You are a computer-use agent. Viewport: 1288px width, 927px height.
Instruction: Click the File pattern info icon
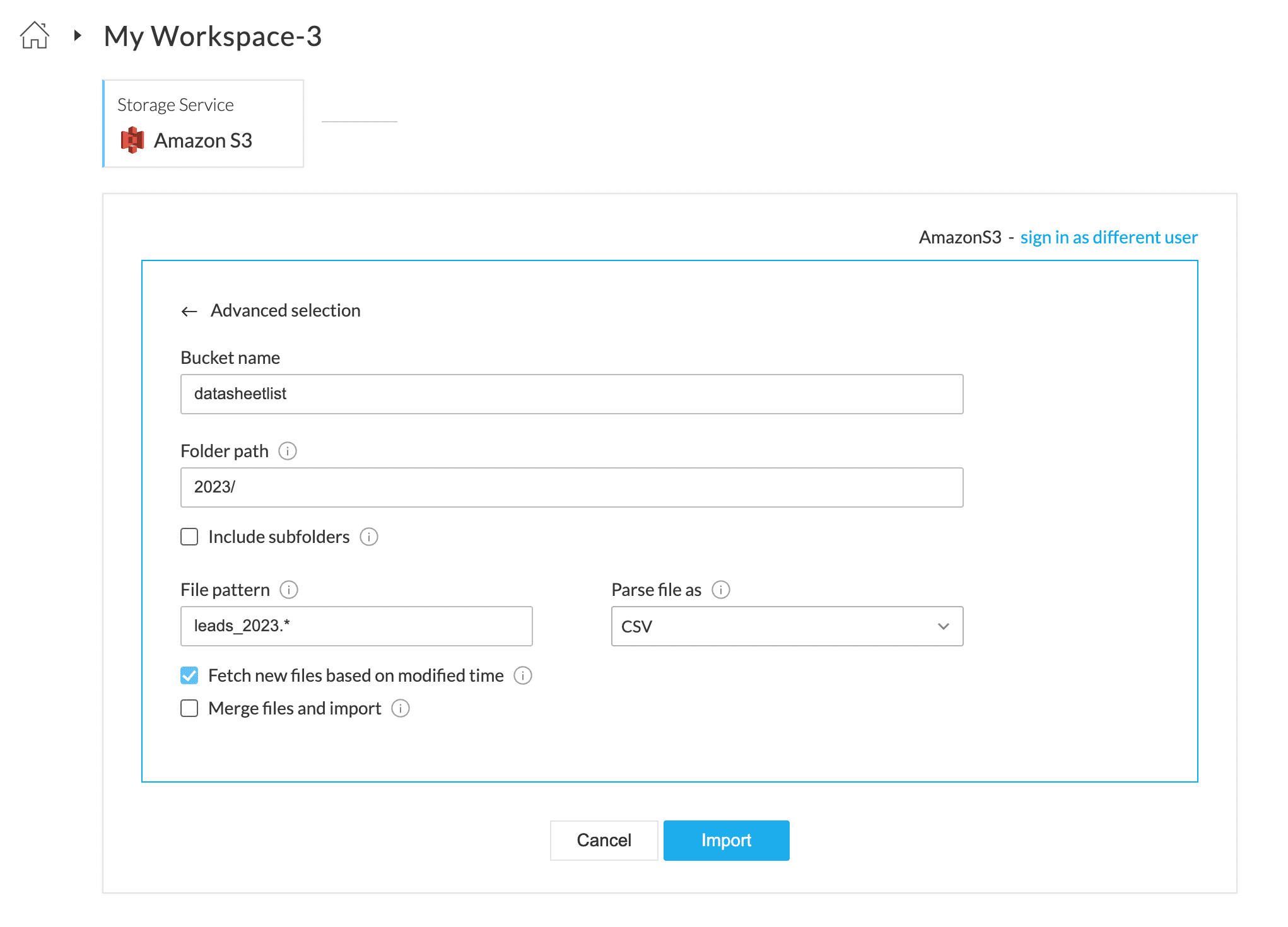coord(289,590)
